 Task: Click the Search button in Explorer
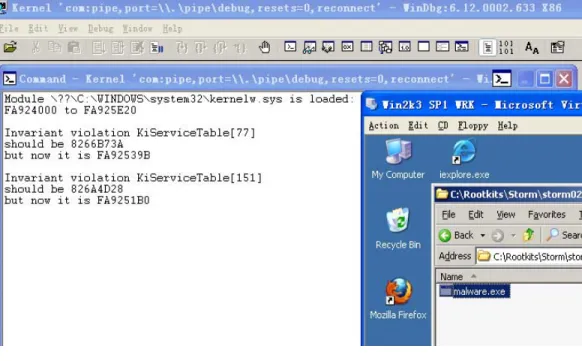pos(563,235)
